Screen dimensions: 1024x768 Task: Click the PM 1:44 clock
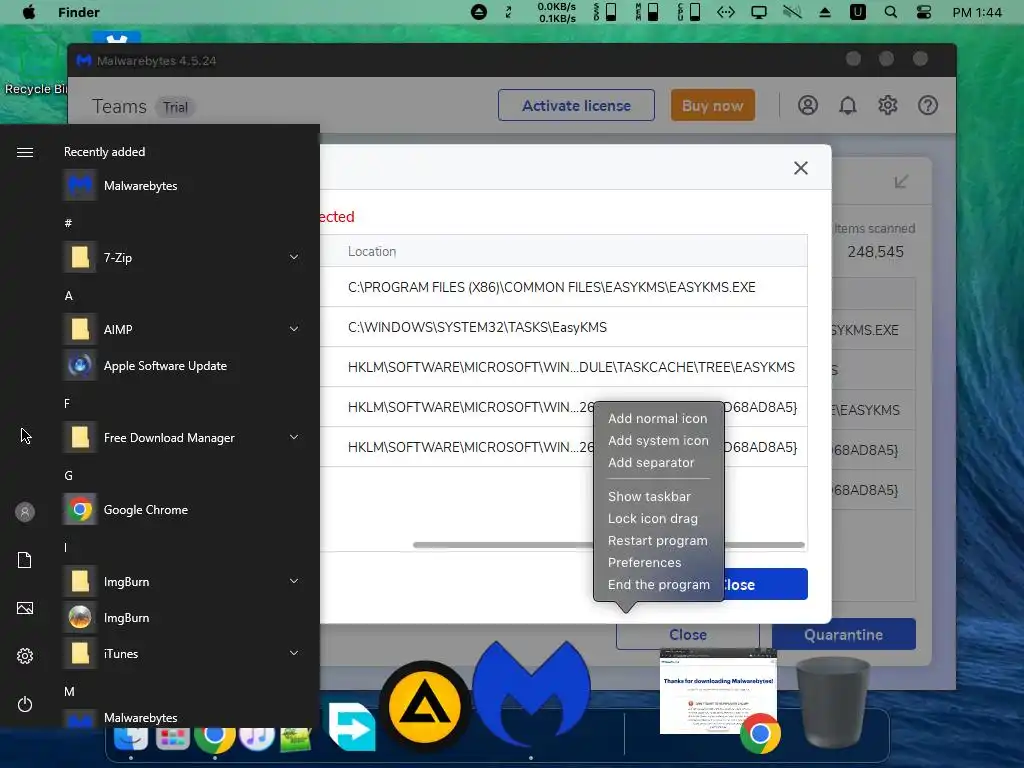[977, 12]
